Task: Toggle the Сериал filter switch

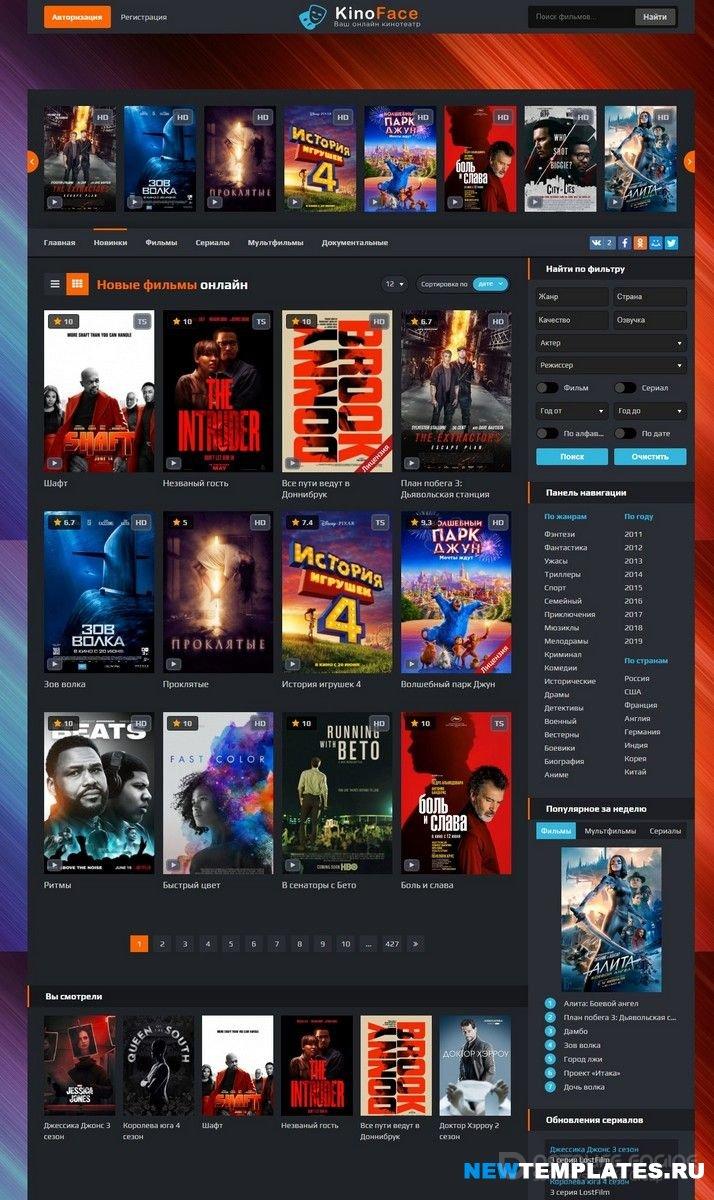Action: [x=625, y=388]
